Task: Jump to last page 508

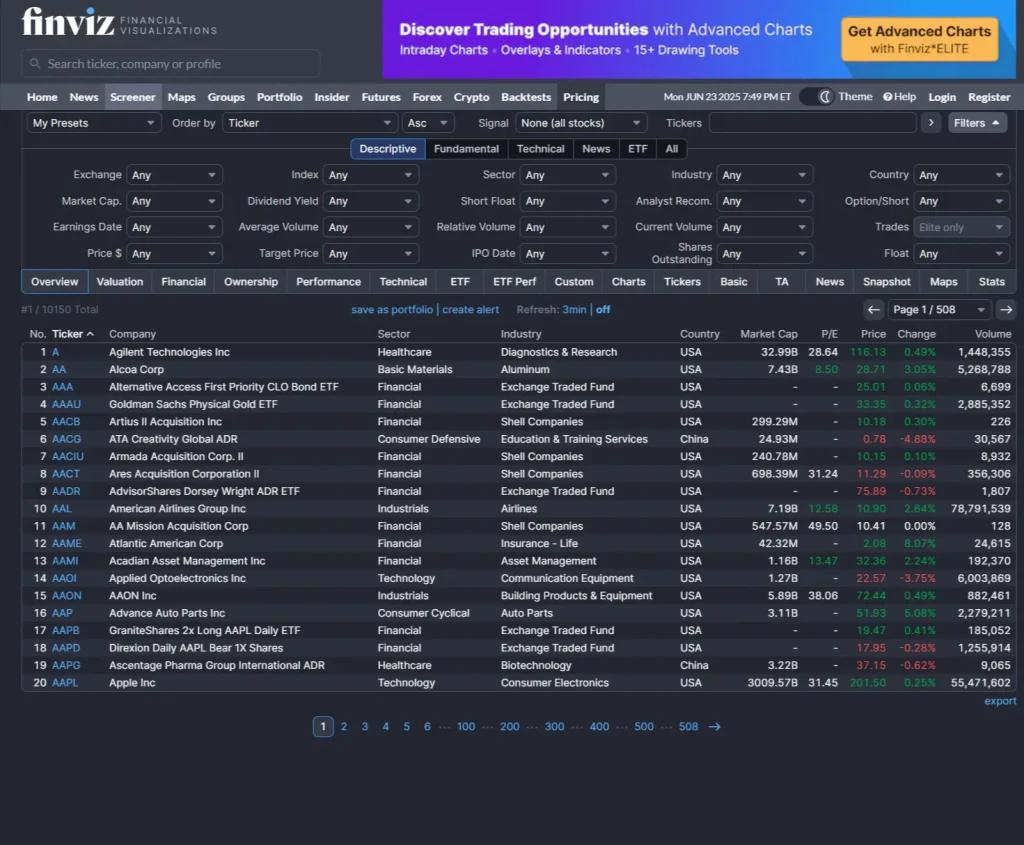Action: coord(688,727)
